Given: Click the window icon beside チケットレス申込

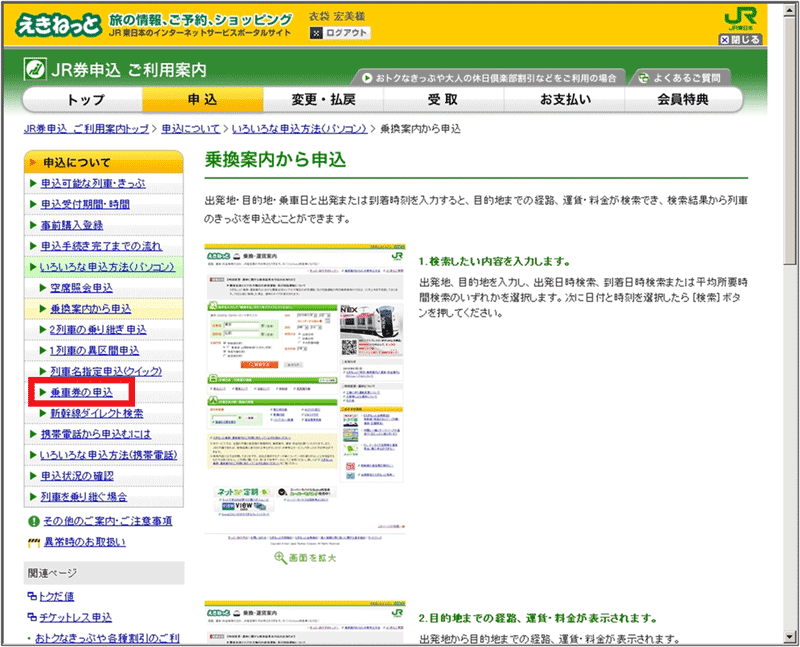Looking at the screenshot, I should pos(31,617).
